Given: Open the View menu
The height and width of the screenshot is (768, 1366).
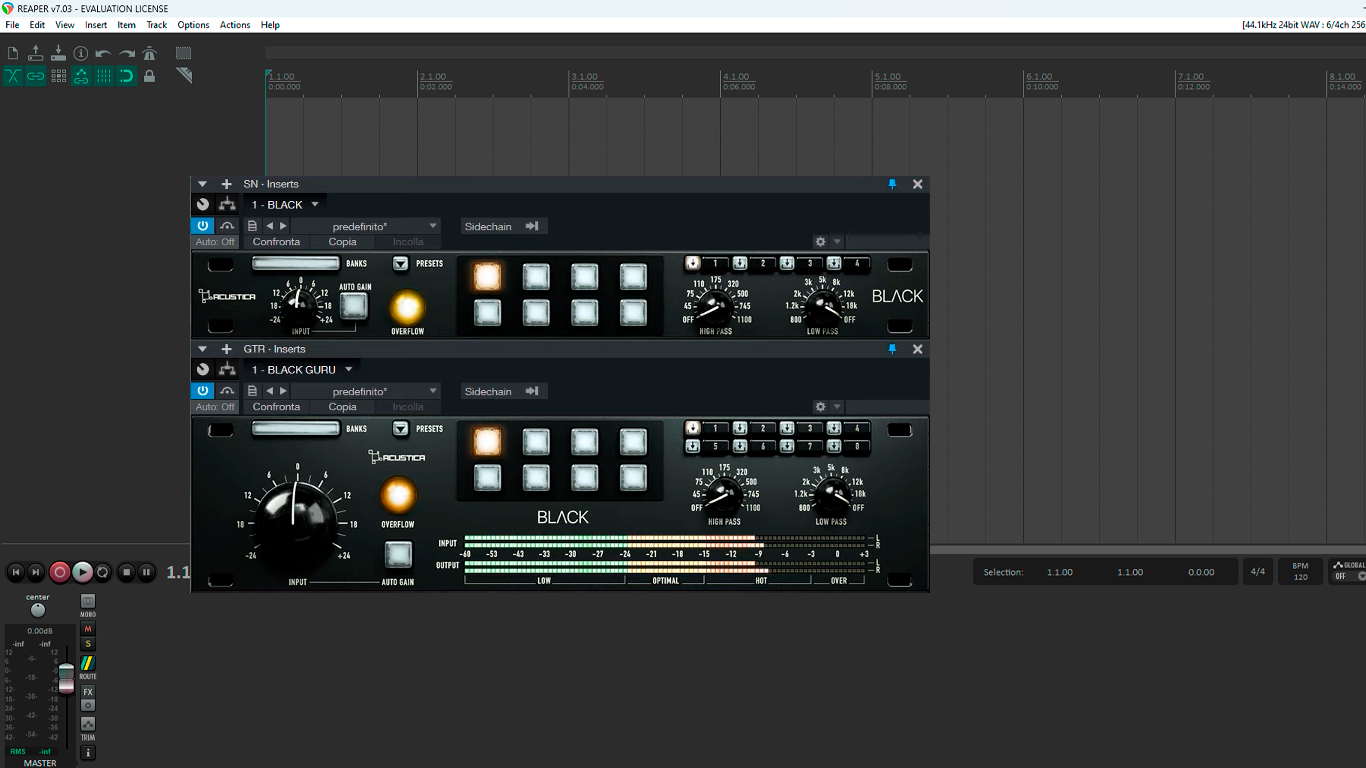Looking at the screenshot, I should pyautogui.click(x=65, y=25).
